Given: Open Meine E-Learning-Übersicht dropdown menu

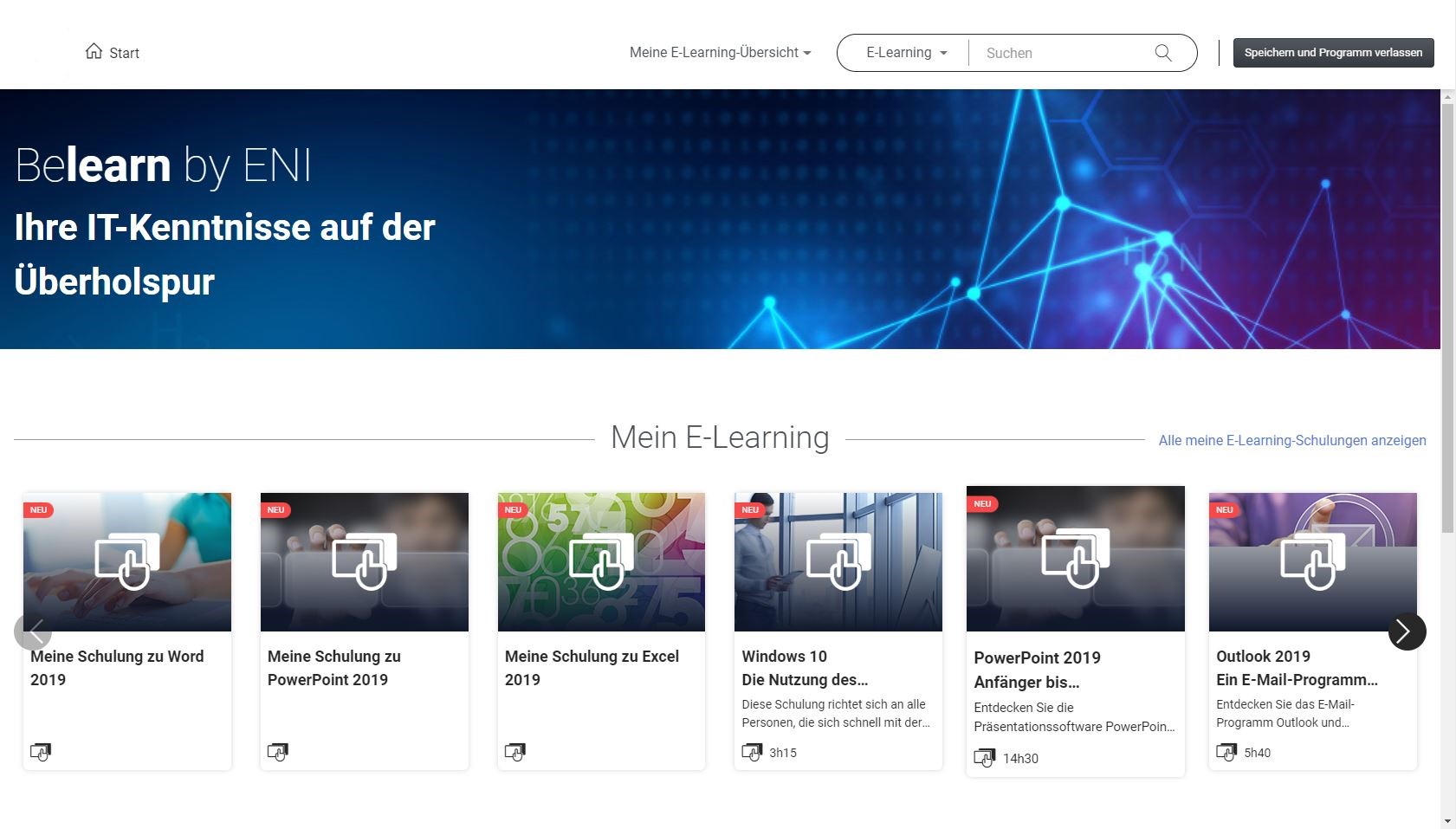Looking at the screenshot, I should (x=720, y=53).
